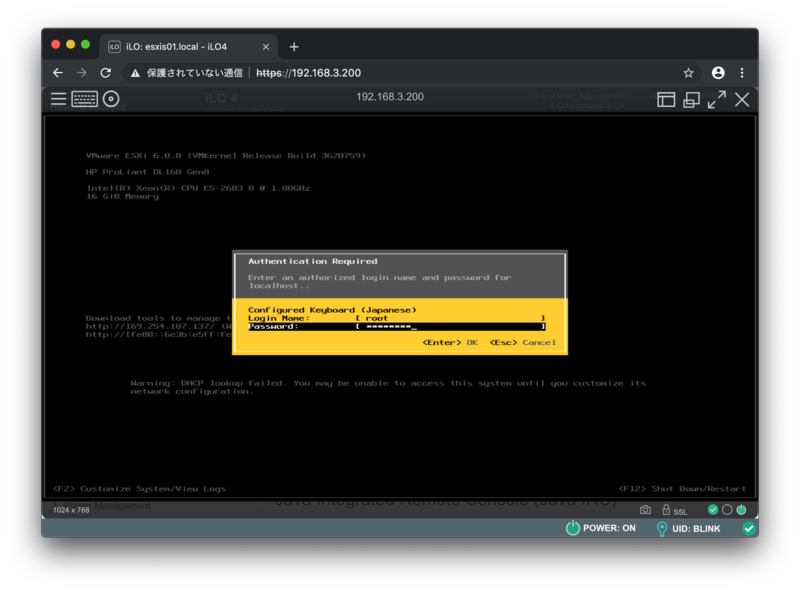Click the bottom-right green checkmark status
This screenshot has height=592, width=800.
pyautogui.click(x=748, y=529)
